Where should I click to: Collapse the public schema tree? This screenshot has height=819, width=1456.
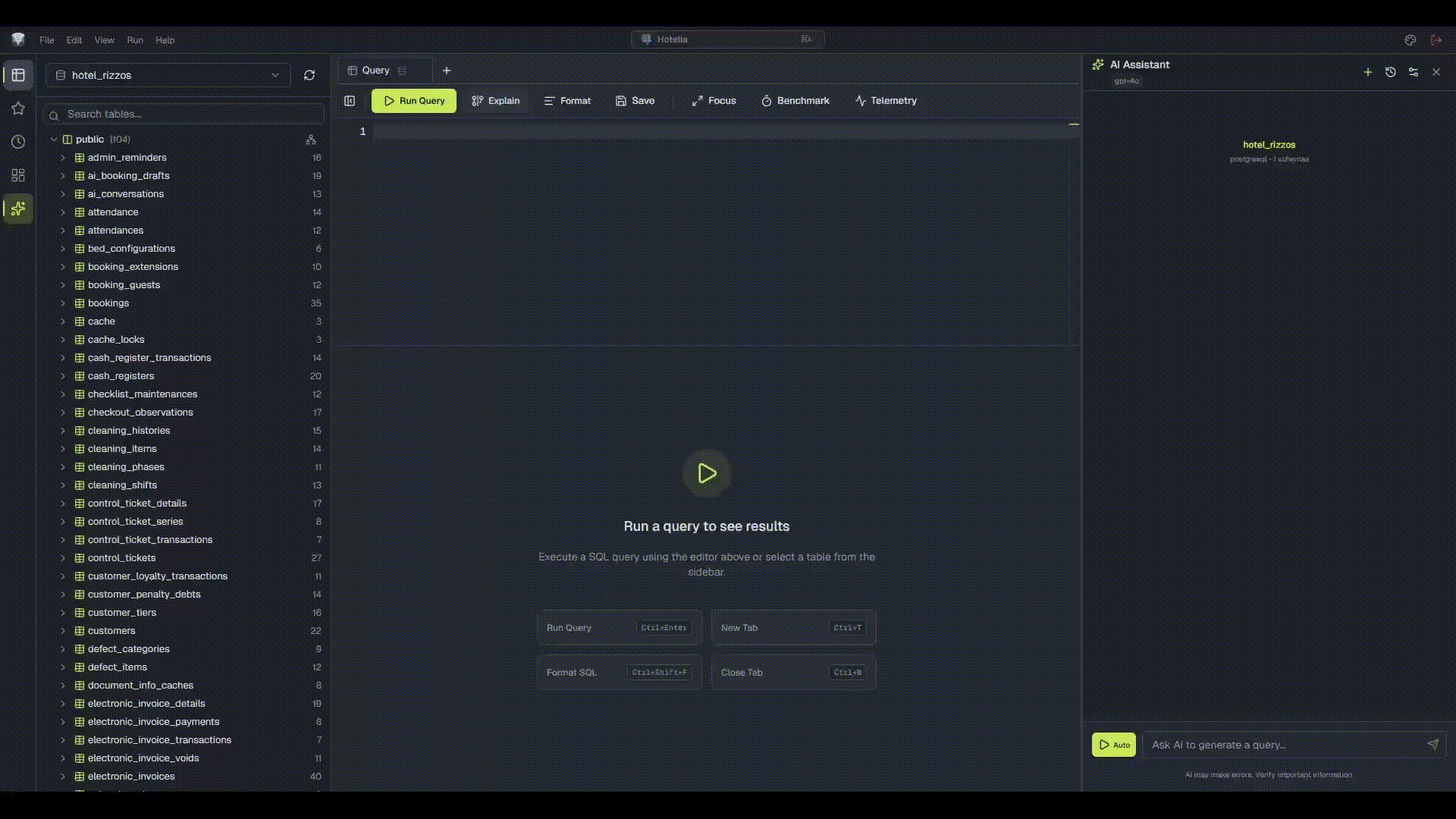point(54,140)
